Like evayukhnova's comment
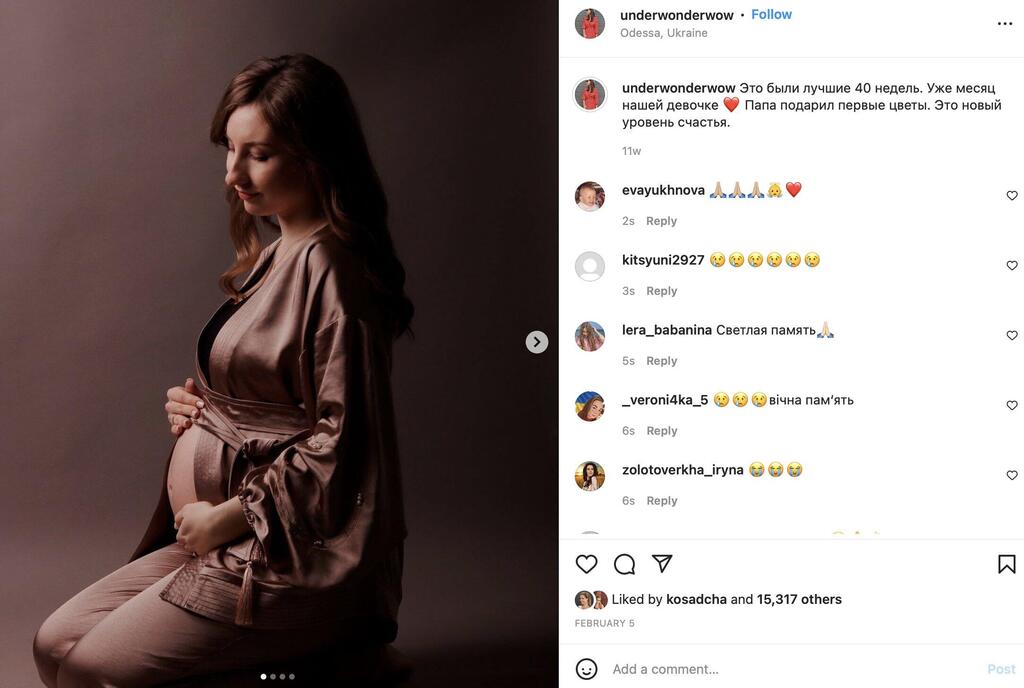The image size is (1024, 688). 1012,195
